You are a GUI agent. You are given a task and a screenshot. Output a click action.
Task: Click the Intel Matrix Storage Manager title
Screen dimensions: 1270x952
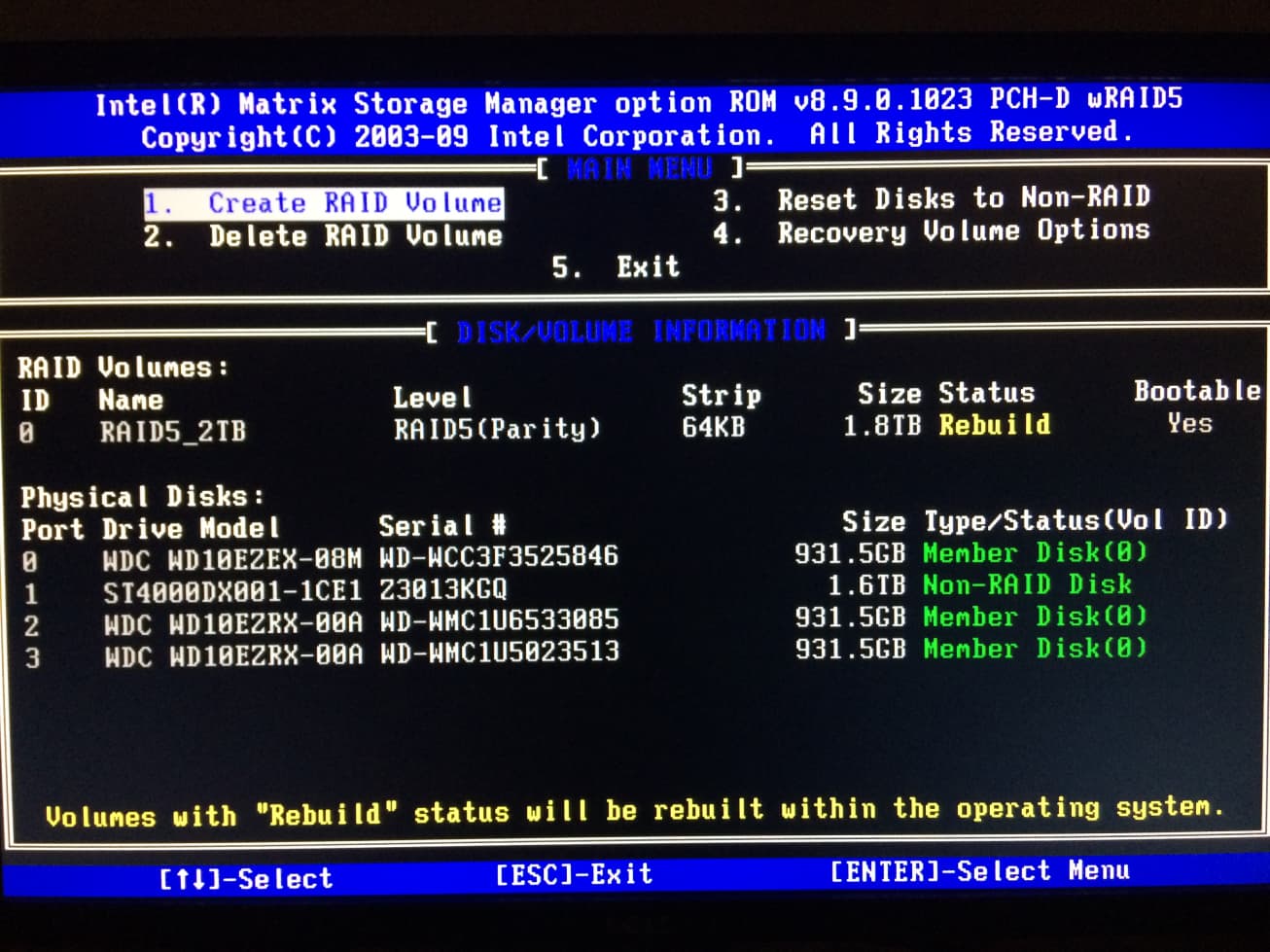tap(639, 101)
